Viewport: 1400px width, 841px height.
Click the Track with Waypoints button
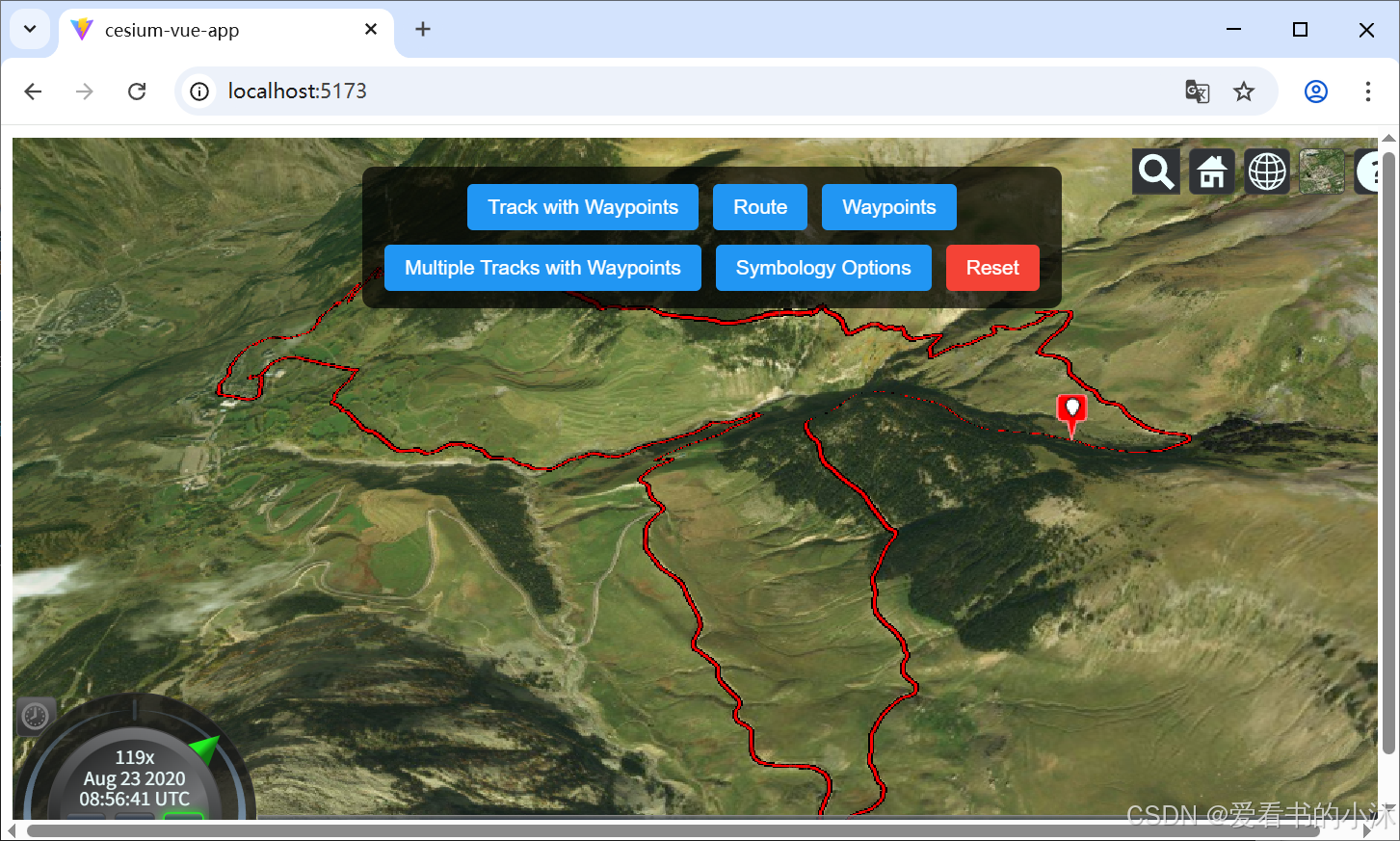(583, 207)
